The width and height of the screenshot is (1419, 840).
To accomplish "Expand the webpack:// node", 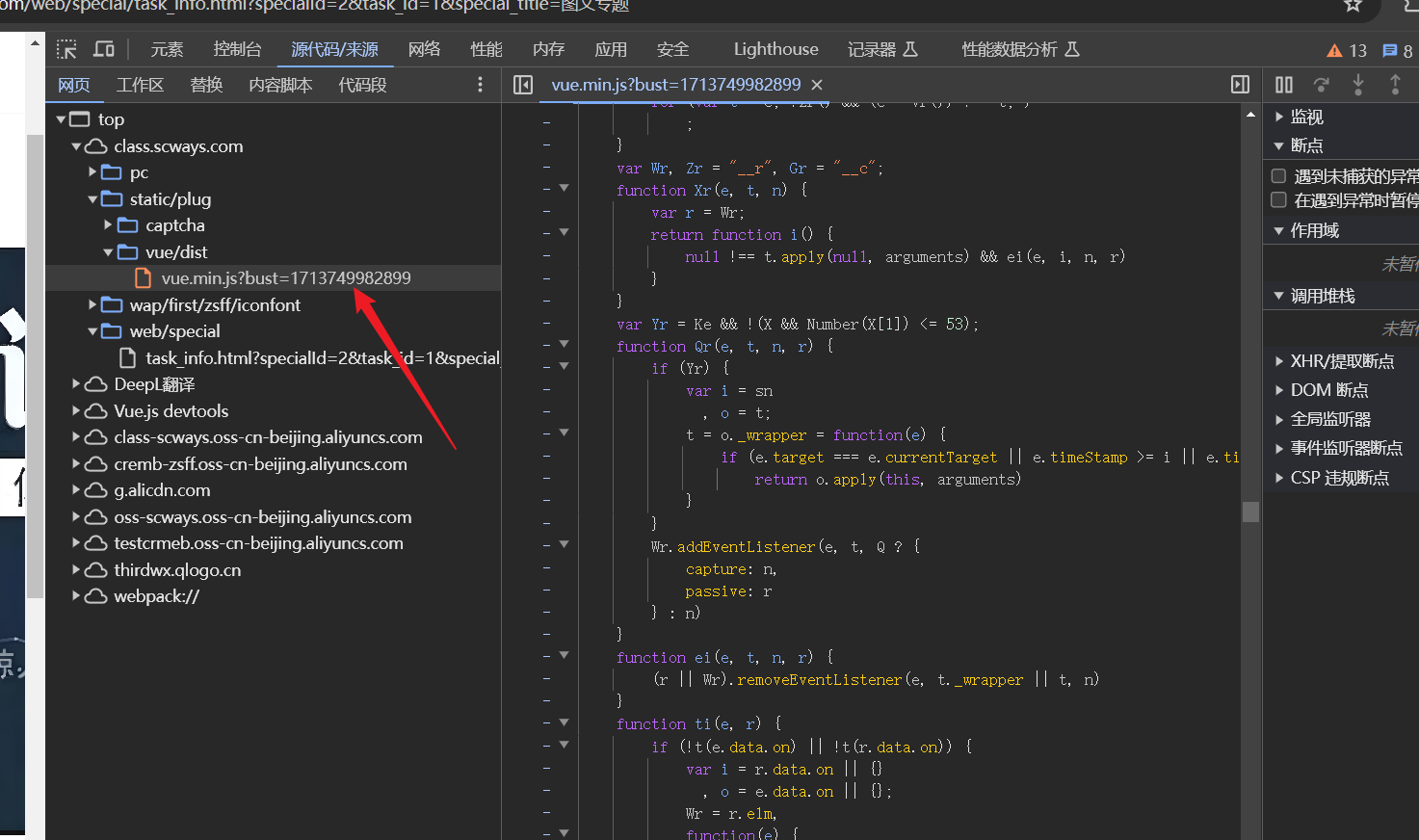I will coord(77,596).
